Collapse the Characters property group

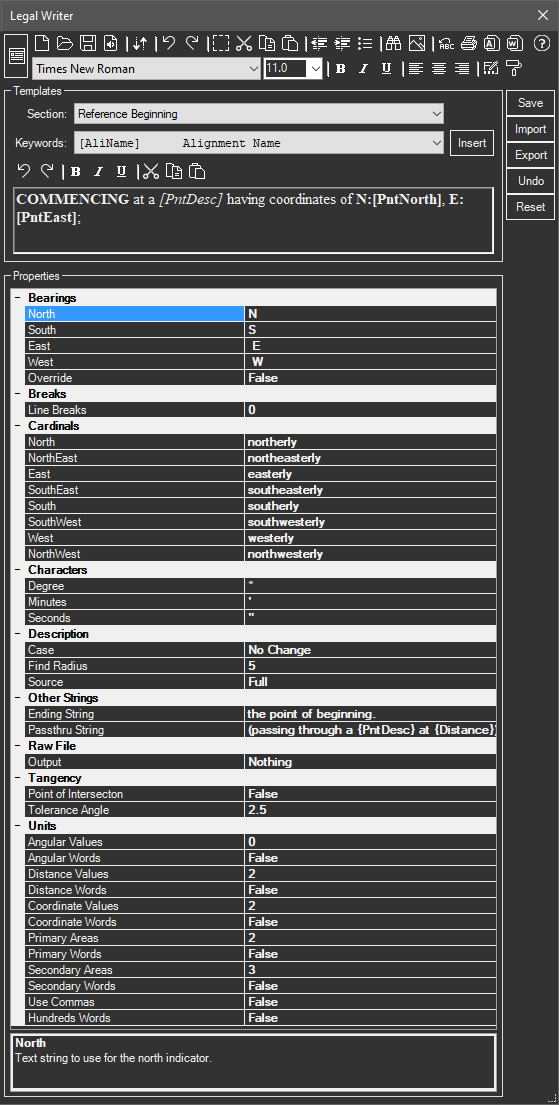pos(18,569)
